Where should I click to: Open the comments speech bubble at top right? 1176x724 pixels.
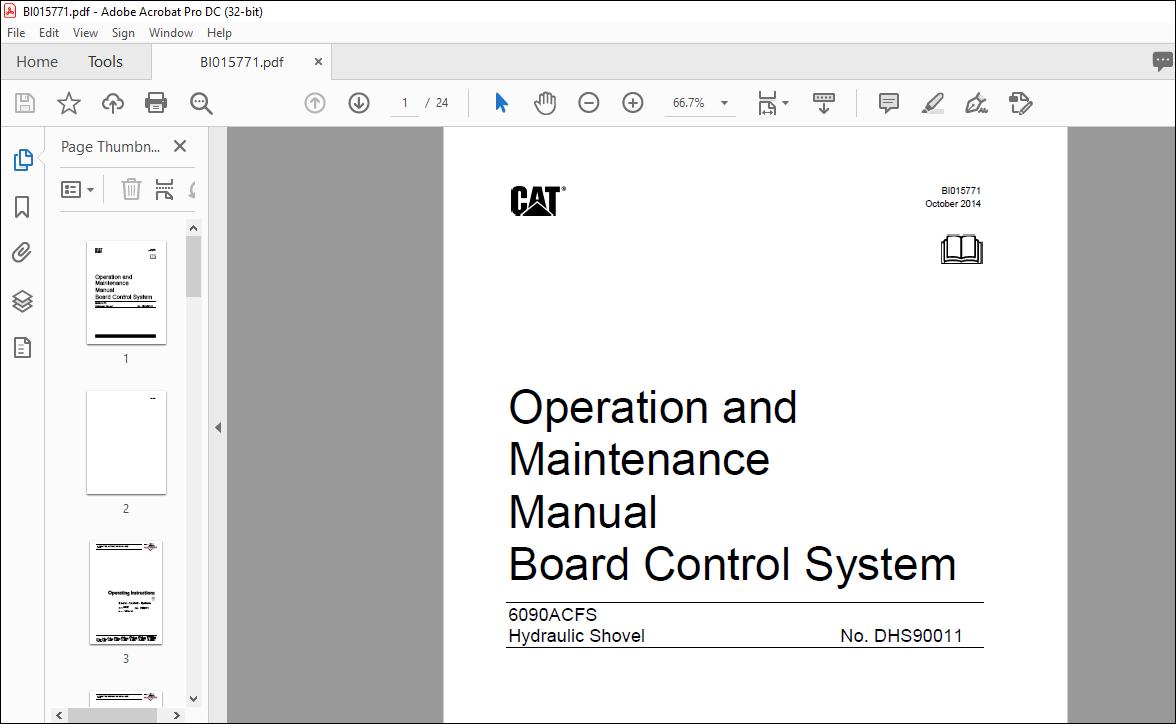(1162, 61)
